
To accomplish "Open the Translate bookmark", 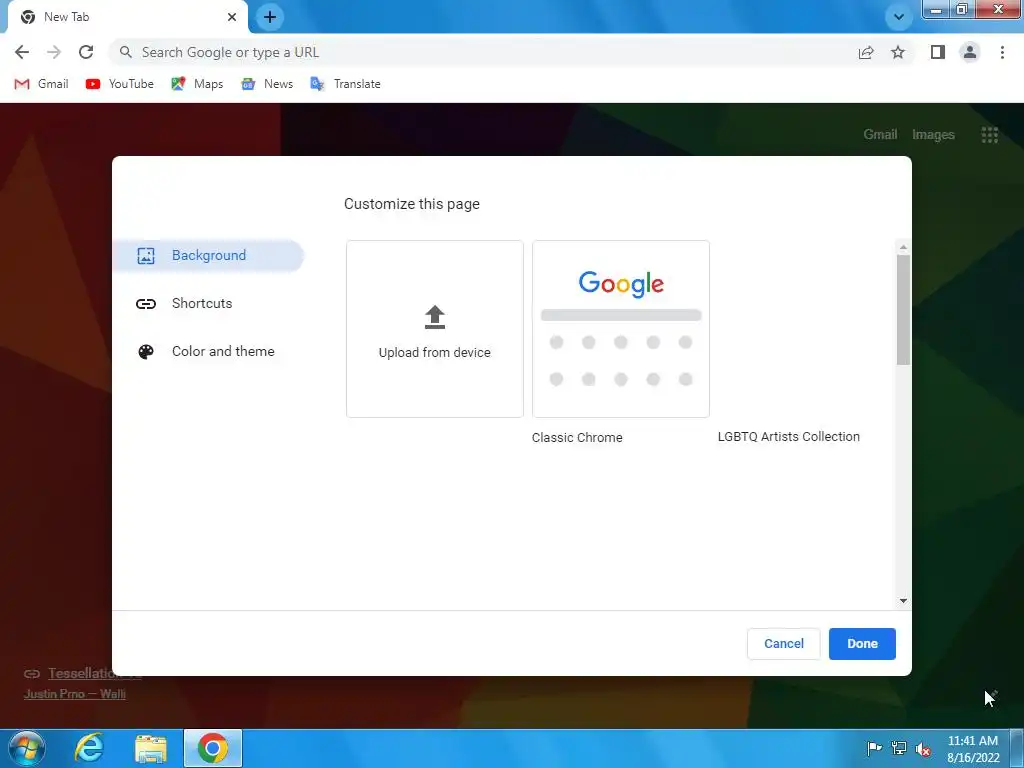I will (345, 84).
